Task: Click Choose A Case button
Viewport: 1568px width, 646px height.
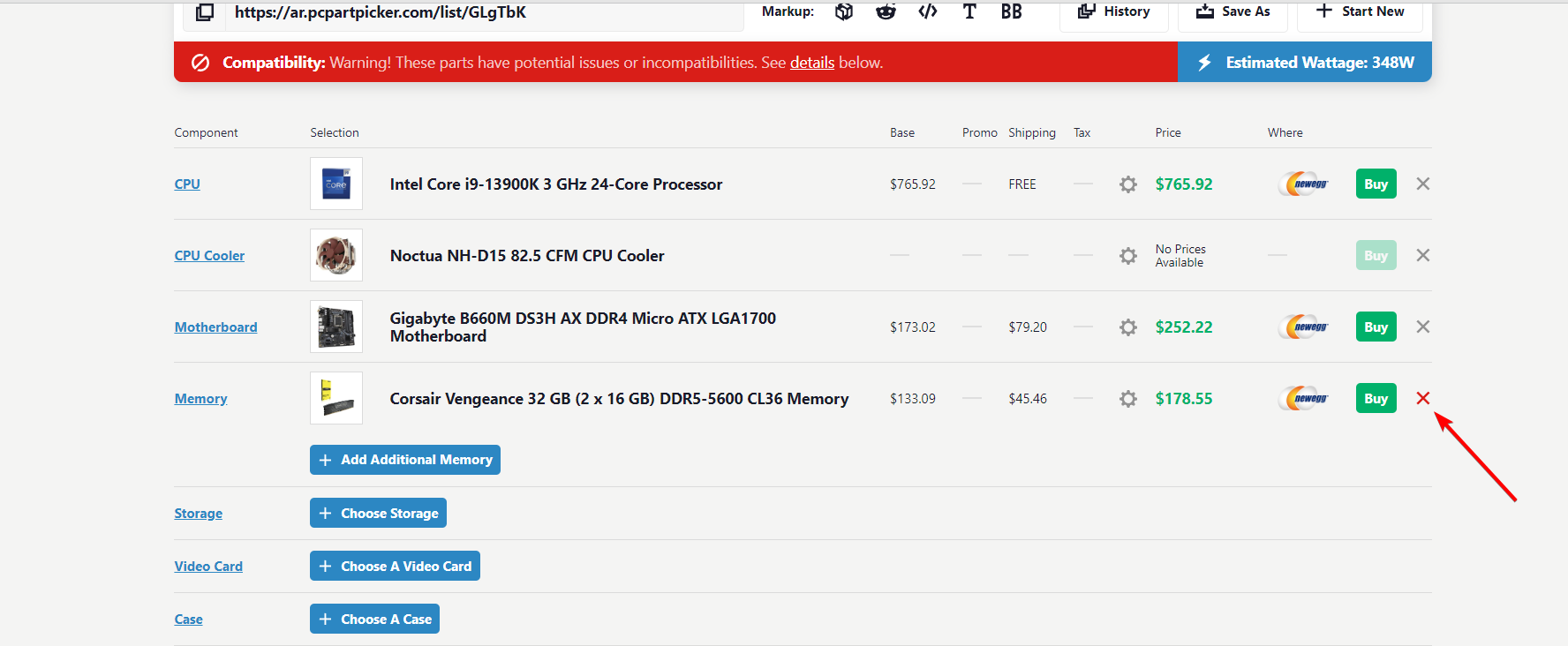Action: (x=374, y=619)
